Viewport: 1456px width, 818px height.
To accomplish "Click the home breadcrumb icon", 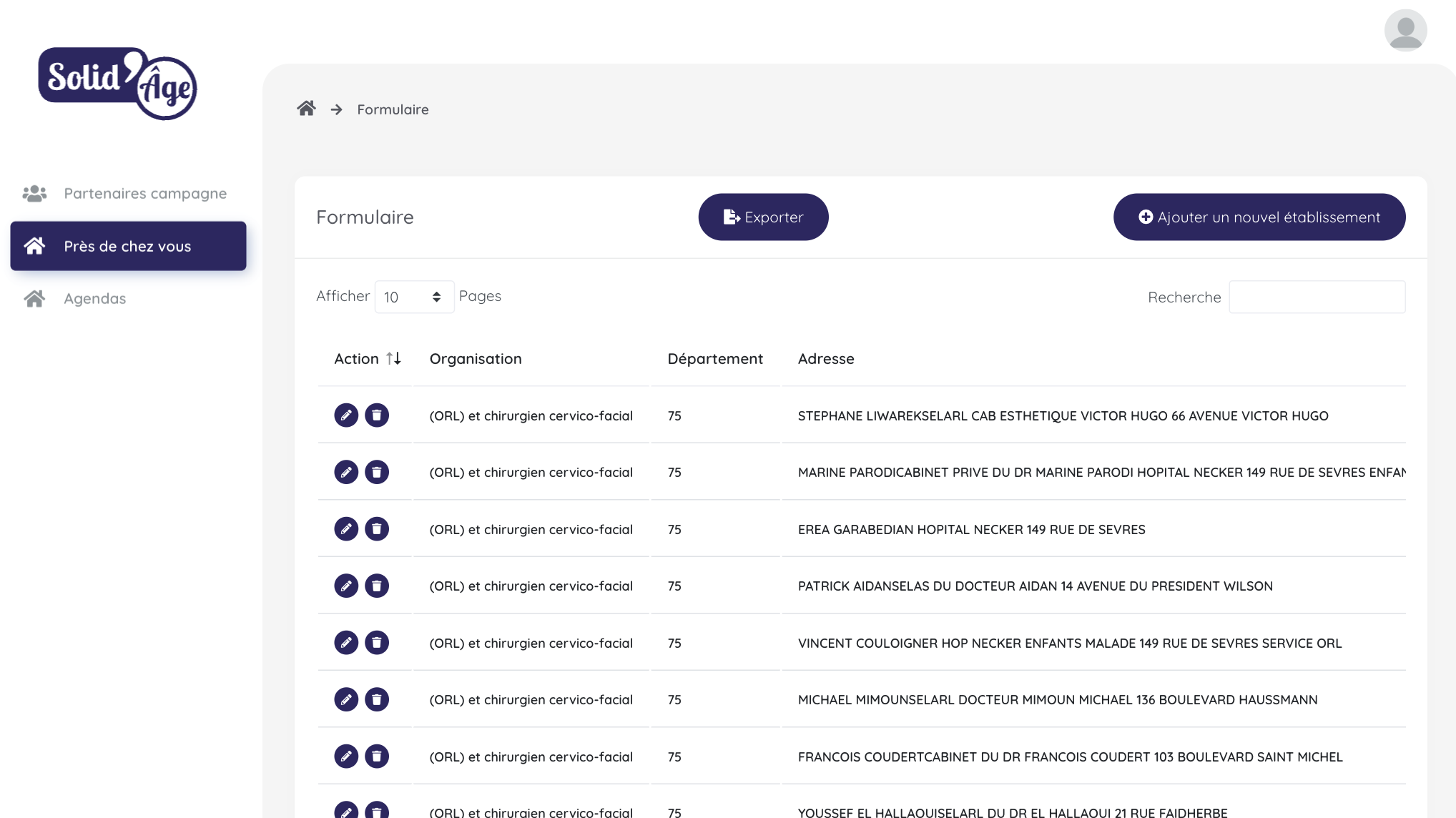I will pos(306,109).
